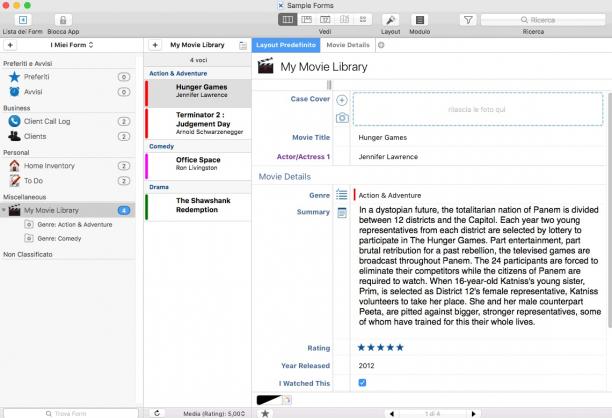Image resolution: width=612 pixels, height=418 pixels.
Task: Add new record to My Movie Library
Action: coord(155,45)
